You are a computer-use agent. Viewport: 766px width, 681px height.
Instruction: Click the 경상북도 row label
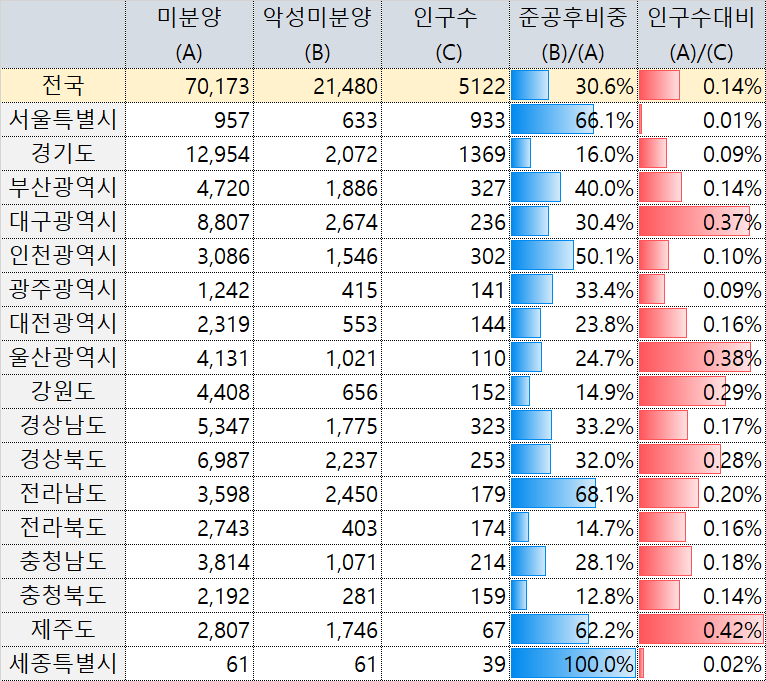(63, 459)
